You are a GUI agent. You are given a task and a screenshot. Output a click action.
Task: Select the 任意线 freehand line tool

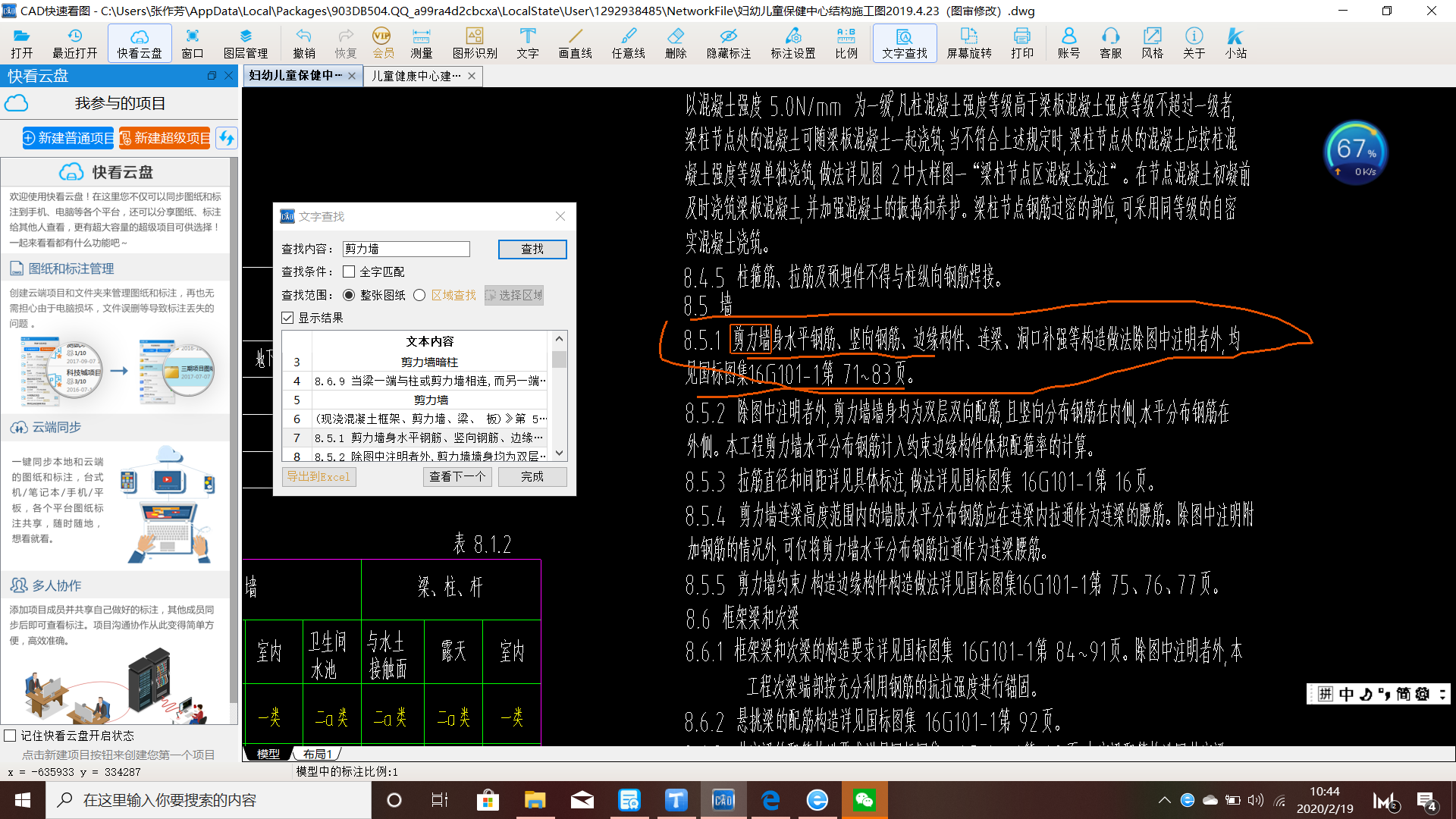(629, 43)
